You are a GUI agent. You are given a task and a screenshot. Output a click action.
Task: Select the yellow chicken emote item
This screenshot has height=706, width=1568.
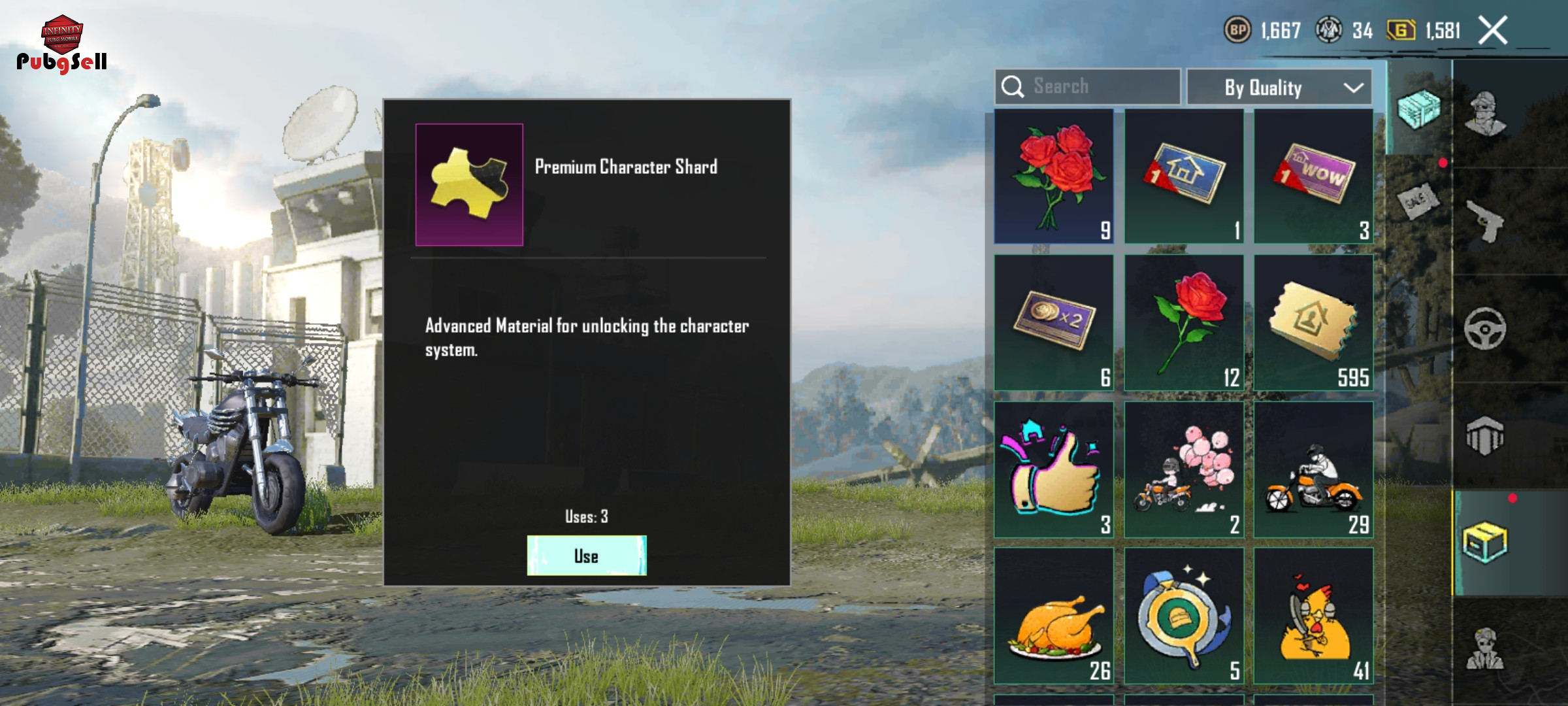tap(1314, 616)
